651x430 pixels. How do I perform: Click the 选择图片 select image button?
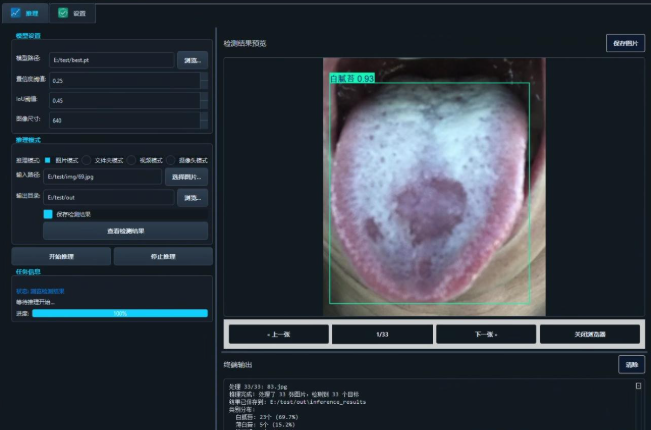[x=187, y=177]
